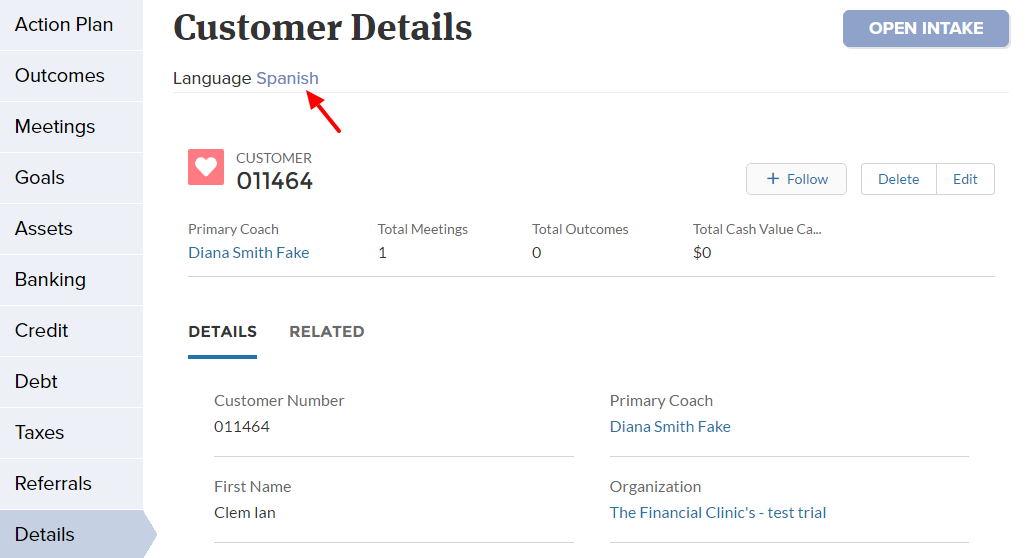Open Credit section in sidebar
The width and height of the screenshot is (1033, 558).
tap(71, 331)
